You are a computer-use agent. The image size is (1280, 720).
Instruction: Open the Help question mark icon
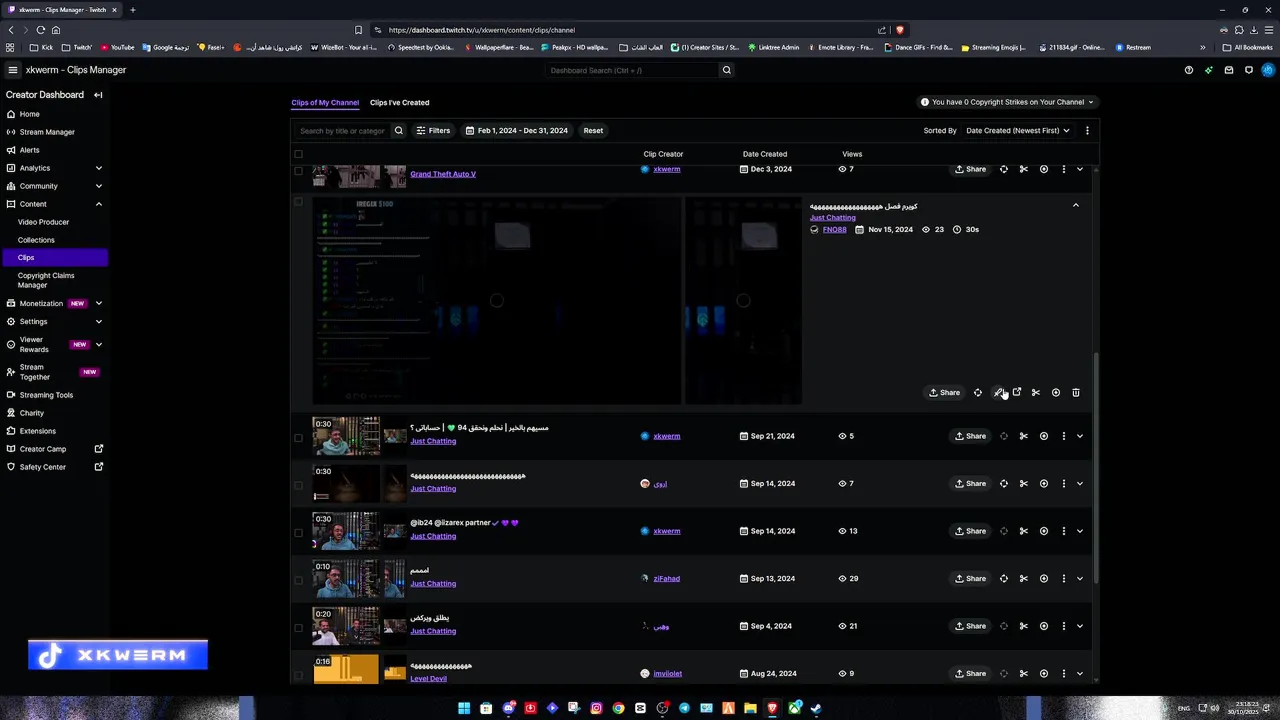1188,70
